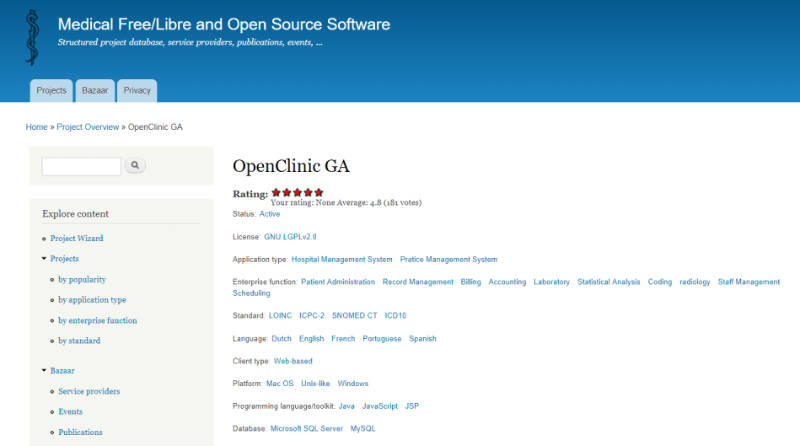800x446 pixels.
Task: Open the Privacy tab
Action: point(137,91)
